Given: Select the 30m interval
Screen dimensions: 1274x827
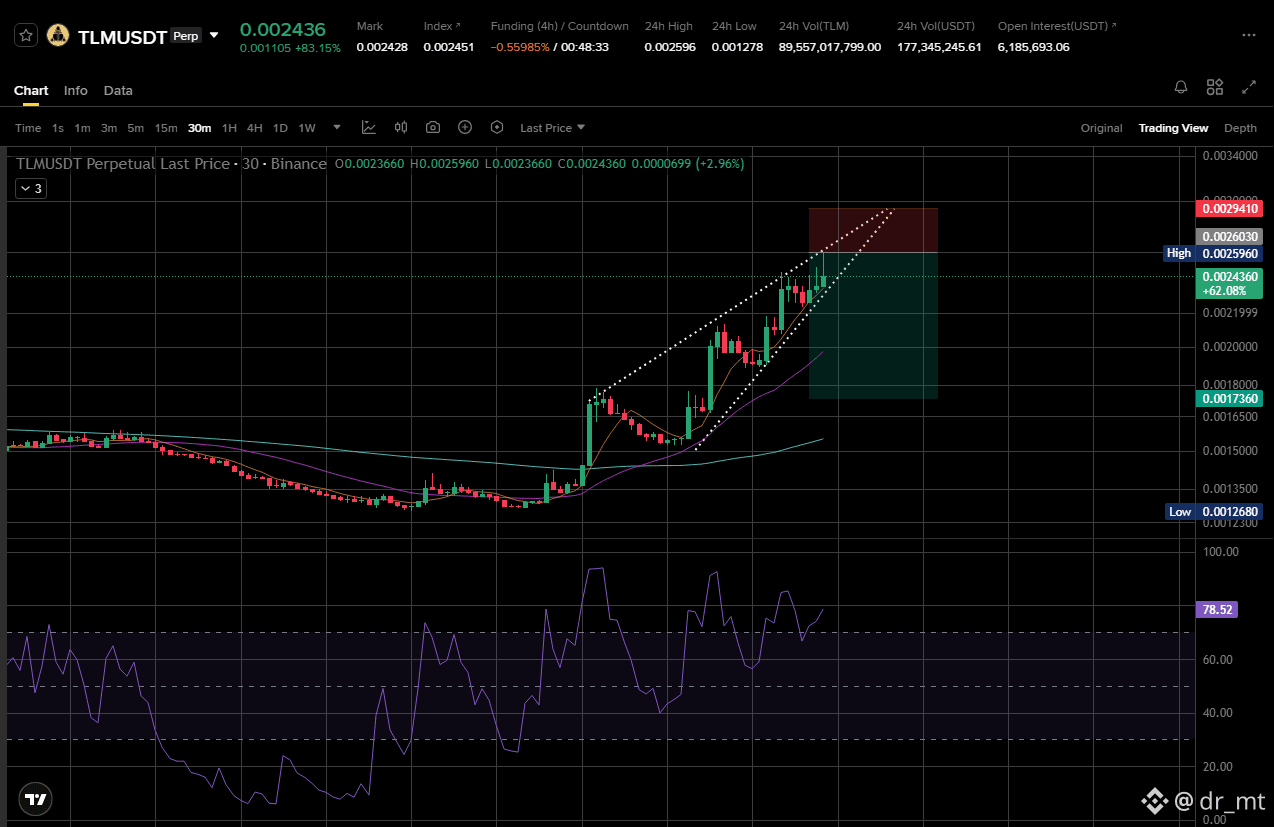Looking at the screenshot, I should point(200,128).
